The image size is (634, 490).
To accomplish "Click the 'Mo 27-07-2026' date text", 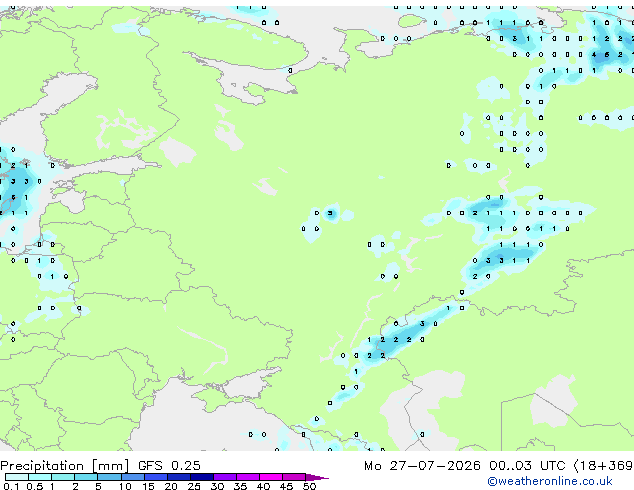I will click(x=422, y=466).
